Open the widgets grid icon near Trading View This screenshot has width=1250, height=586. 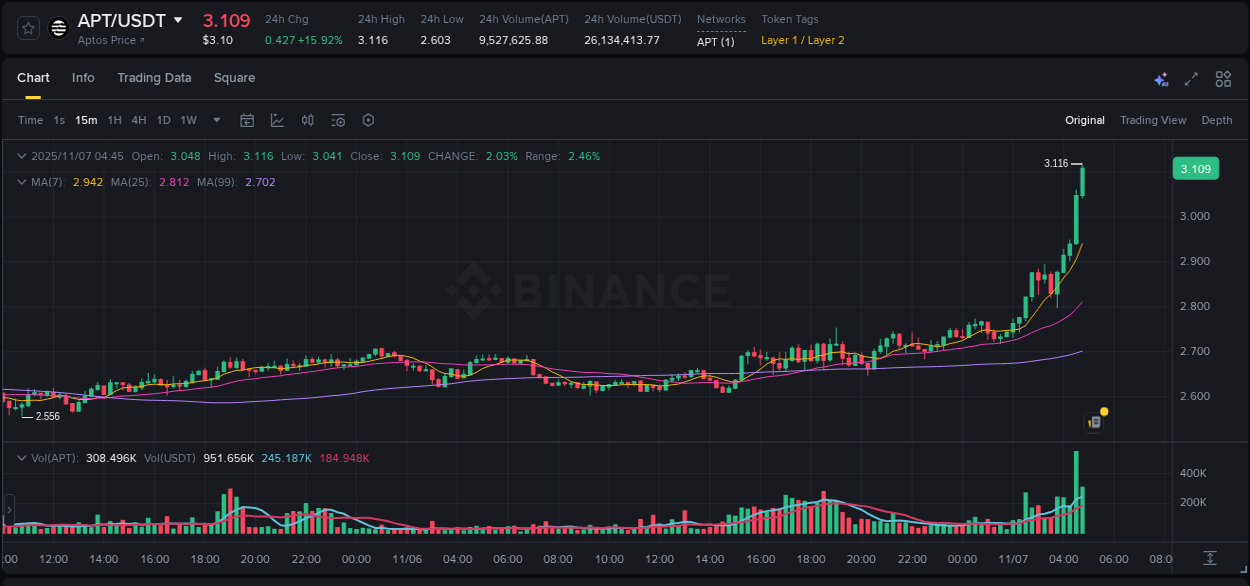click(1222, 79)
